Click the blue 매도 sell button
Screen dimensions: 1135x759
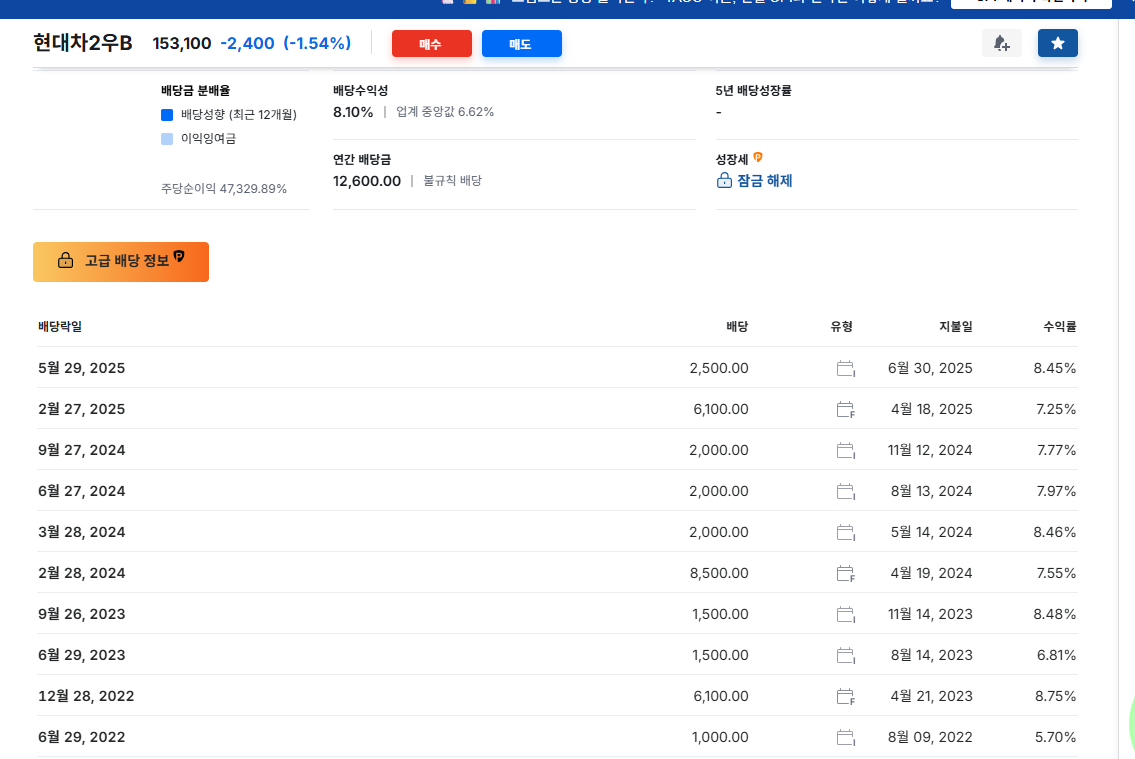(521, 43)
